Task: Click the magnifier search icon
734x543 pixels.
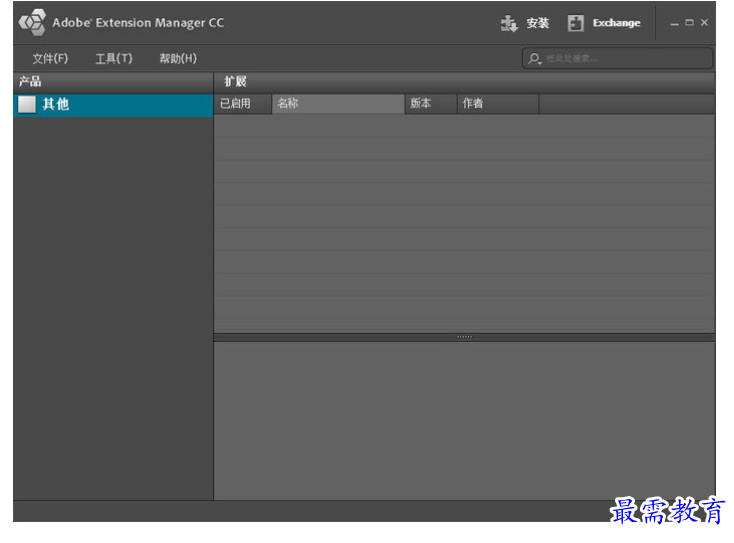Action: [x=534, y=59]
